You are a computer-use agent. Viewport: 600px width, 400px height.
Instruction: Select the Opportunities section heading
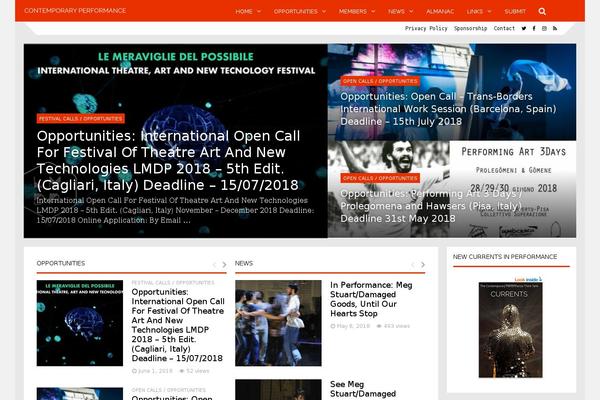pyautogui.click(x=61, y=263)
